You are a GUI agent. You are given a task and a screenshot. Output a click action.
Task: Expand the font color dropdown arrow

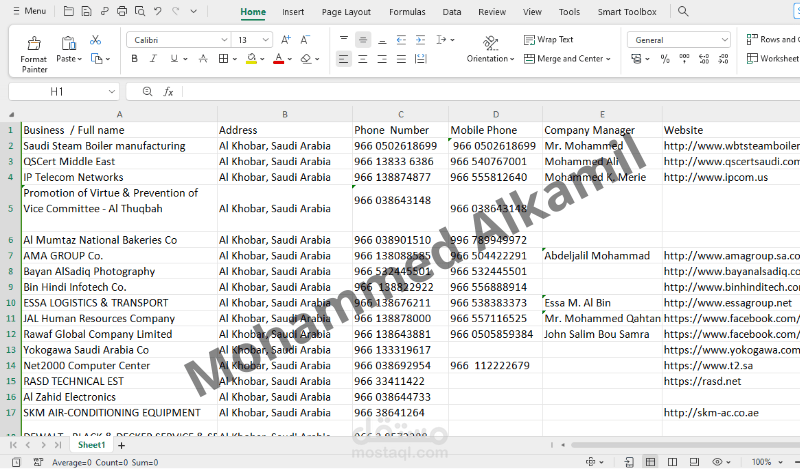(289, 59)
